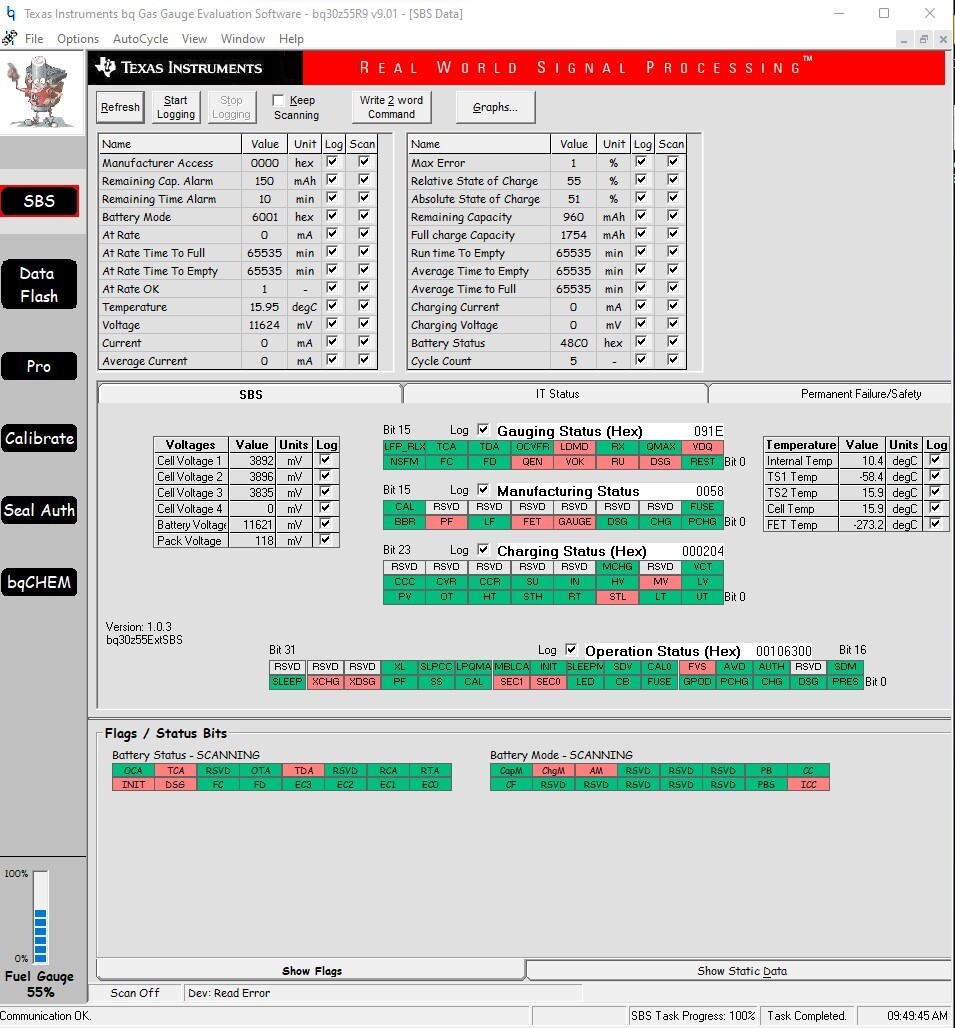Toggle Log checkbox for Cell Voltage 1
955x1028 pixels.
(325, 460)
